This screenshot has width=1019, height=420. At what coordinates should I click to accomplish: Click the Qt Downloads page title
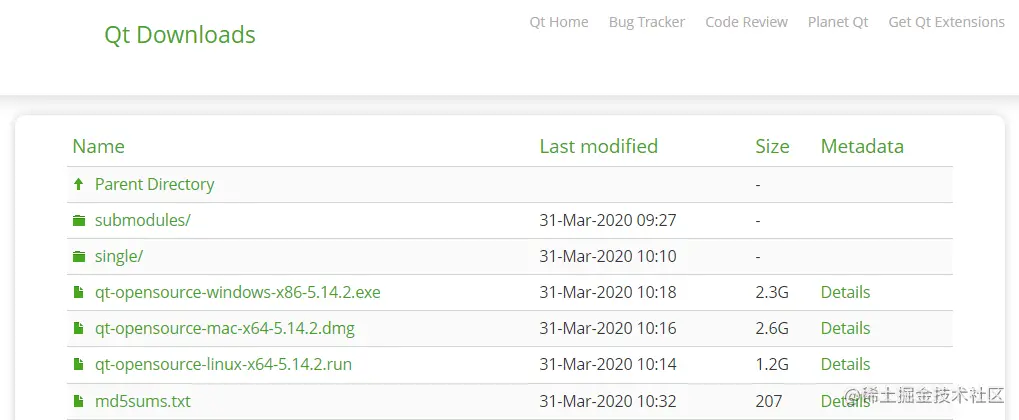pos(180,35)
